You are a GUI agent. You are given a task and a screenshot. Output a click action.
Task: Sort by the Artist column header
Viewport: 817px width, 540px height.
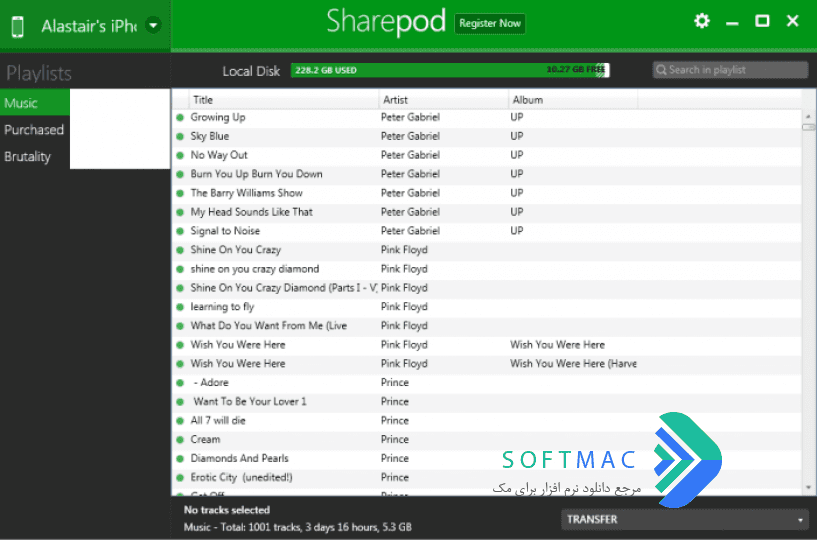pyautogui.click(x=443, y=100)
